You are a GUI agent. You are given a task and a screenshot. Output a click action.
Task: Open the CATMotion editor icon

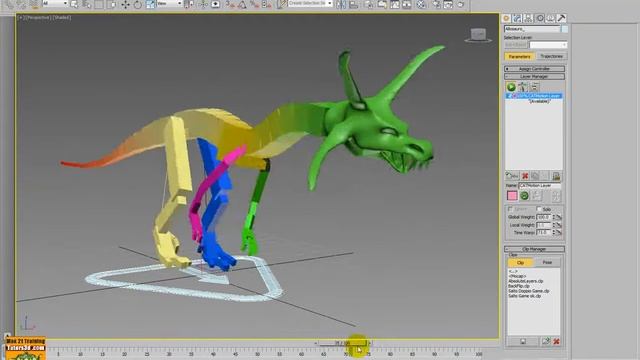click(x=556, y=176)
